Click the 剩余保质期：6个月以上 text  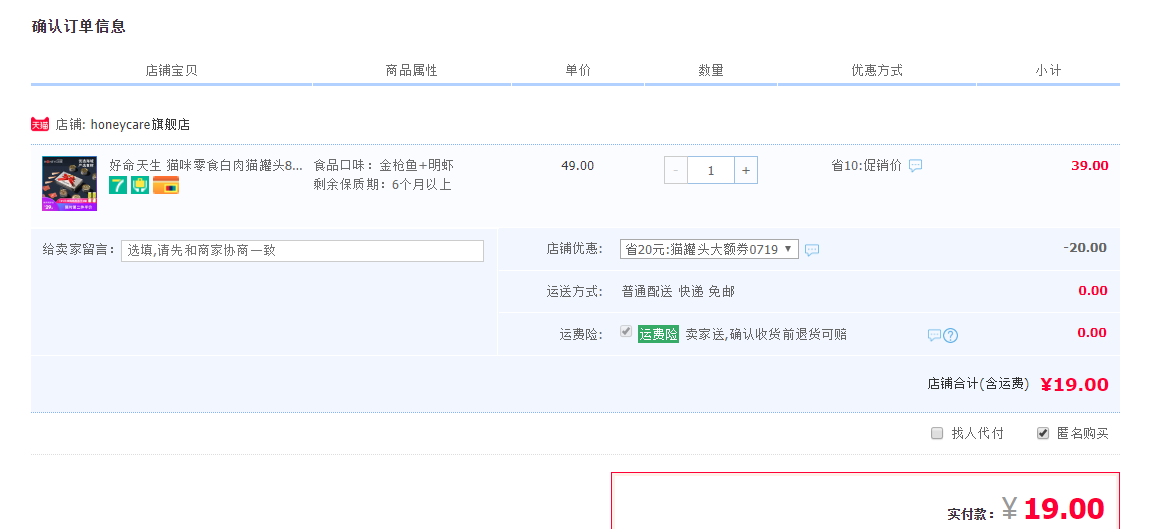pyautogui.click(x=382, y=185)
